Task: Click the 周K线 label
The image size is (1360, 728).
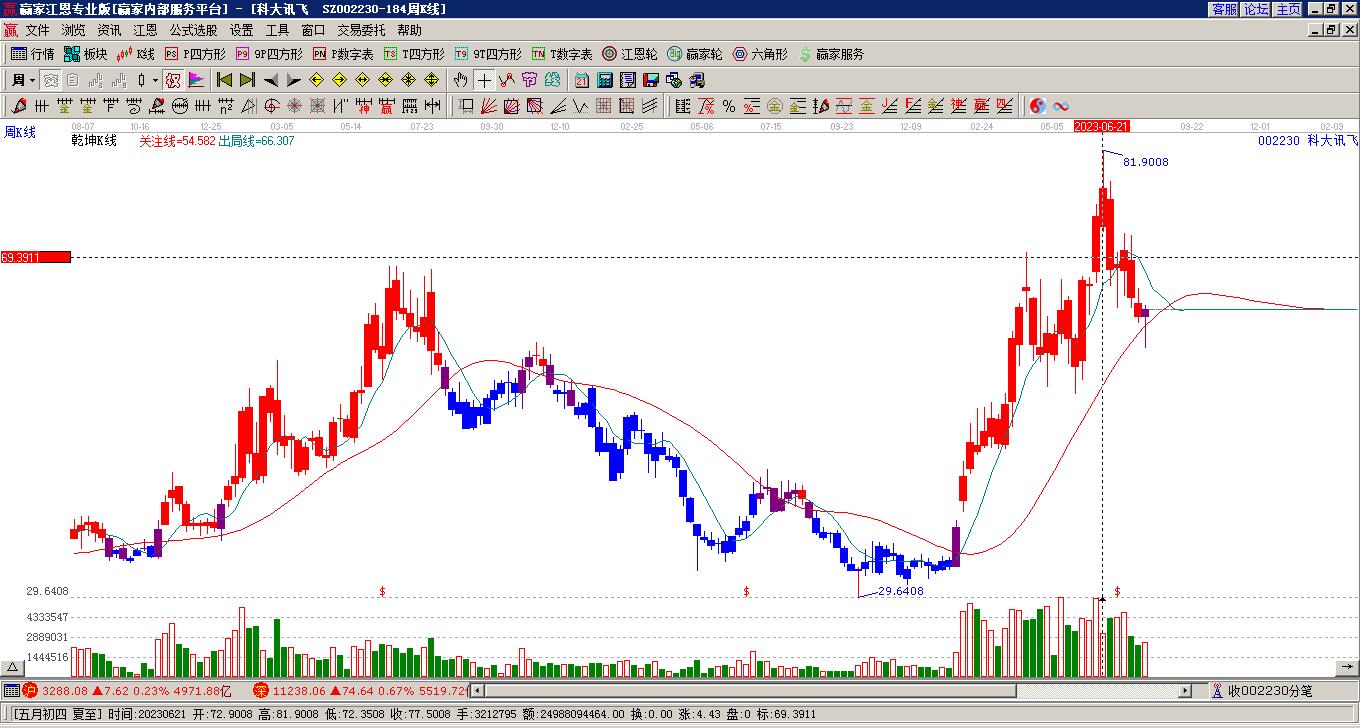Action: (x=19, y=132)
